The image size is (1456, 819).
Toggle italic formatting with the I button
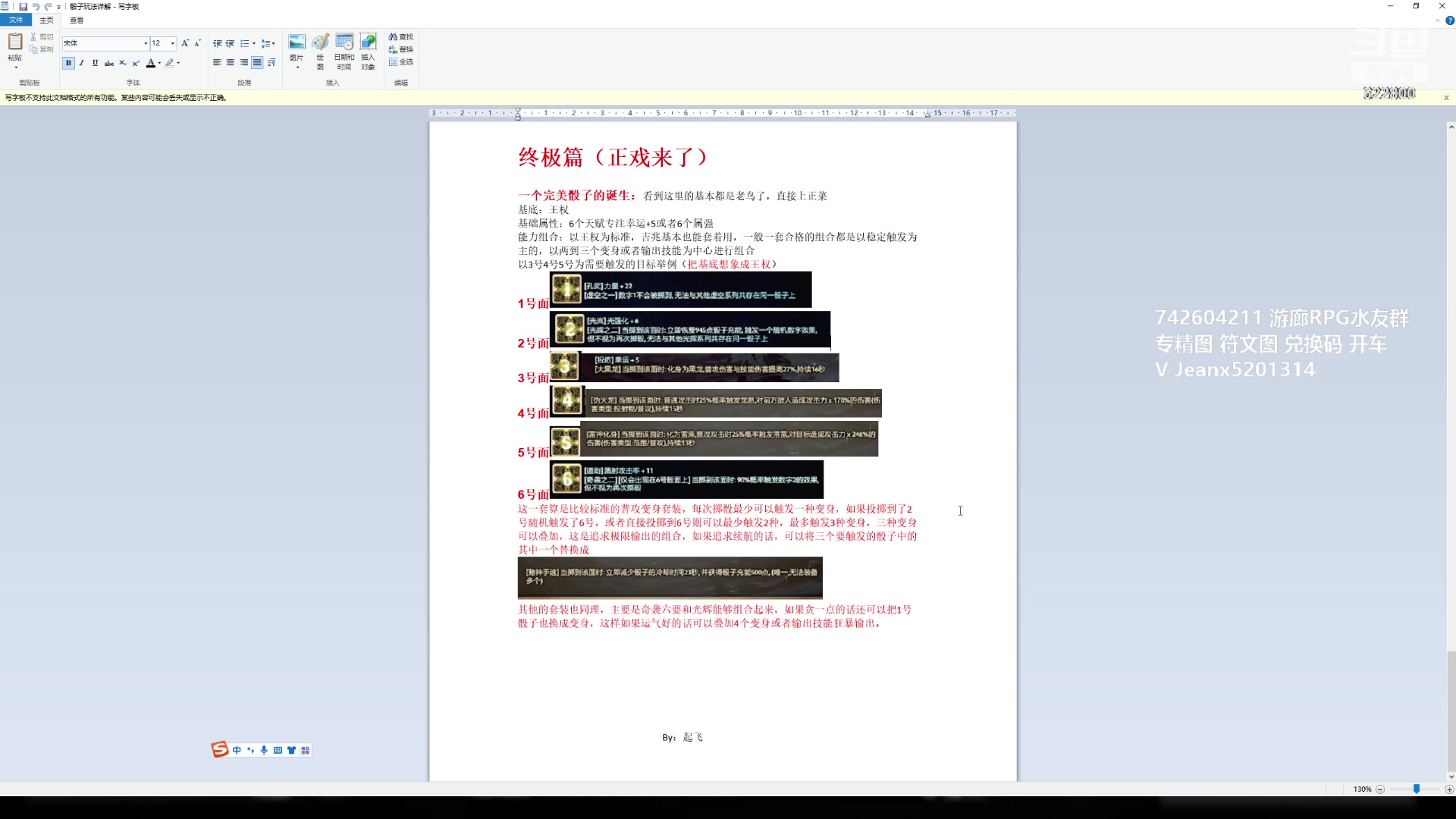pos(81,63)
